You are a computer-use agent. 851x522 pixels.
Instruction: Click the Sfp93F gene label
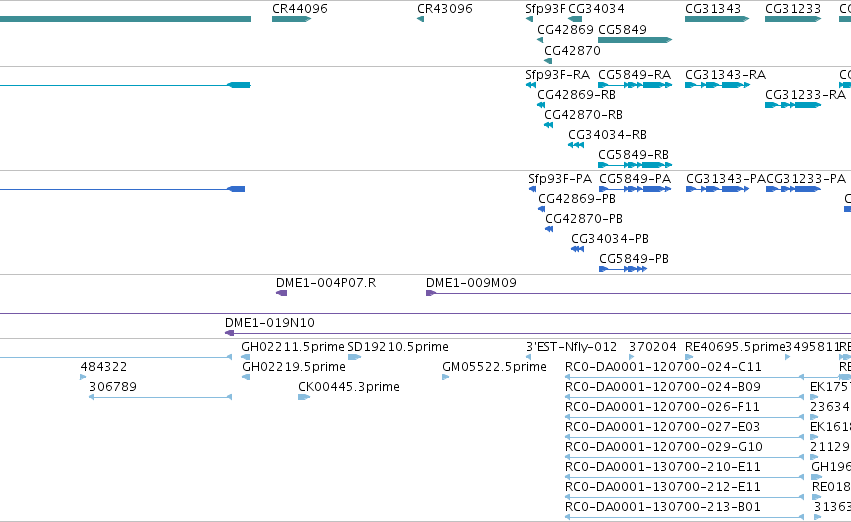click(x=545, y=9)
